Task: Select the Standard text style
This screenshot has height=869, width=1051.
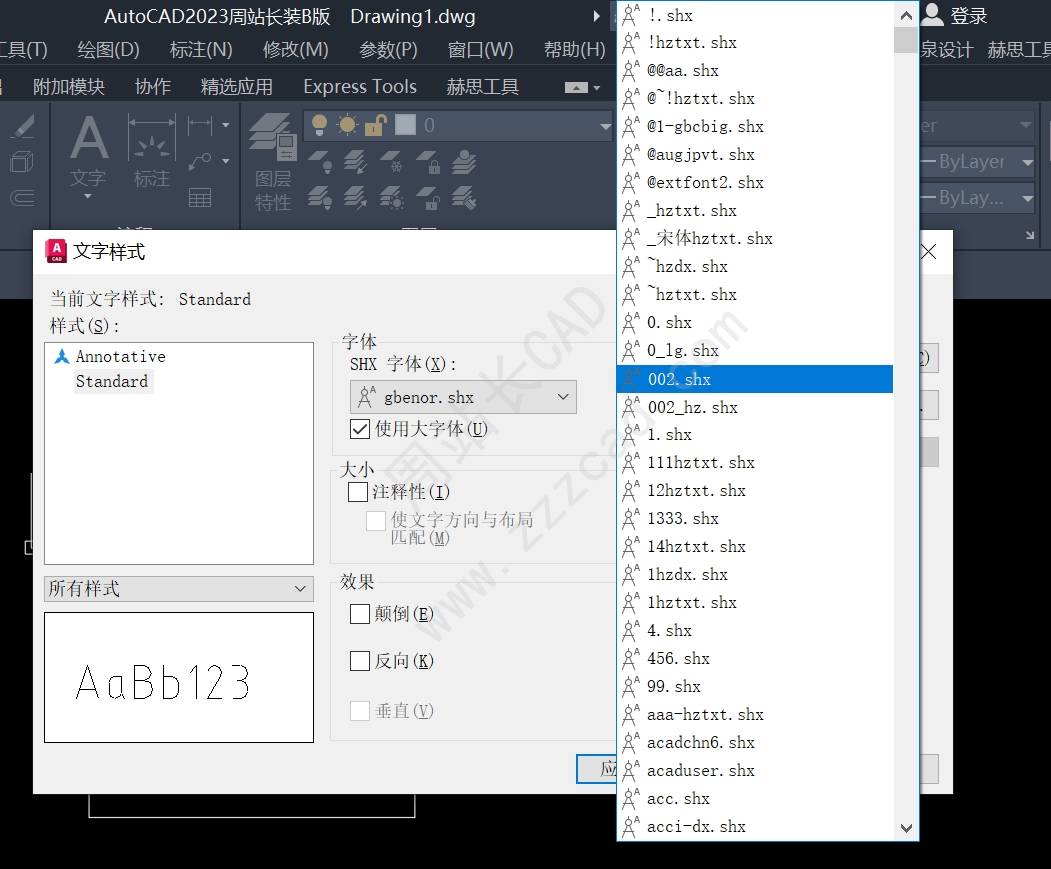Action: pyautogui.click(x=112, y=382)
